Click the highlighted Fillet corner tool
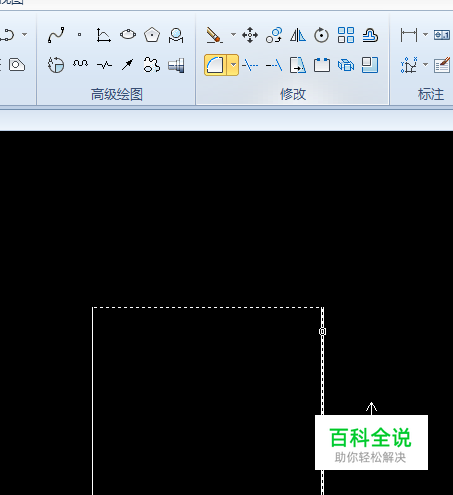The image size is (453, 495). coord(215,65)
